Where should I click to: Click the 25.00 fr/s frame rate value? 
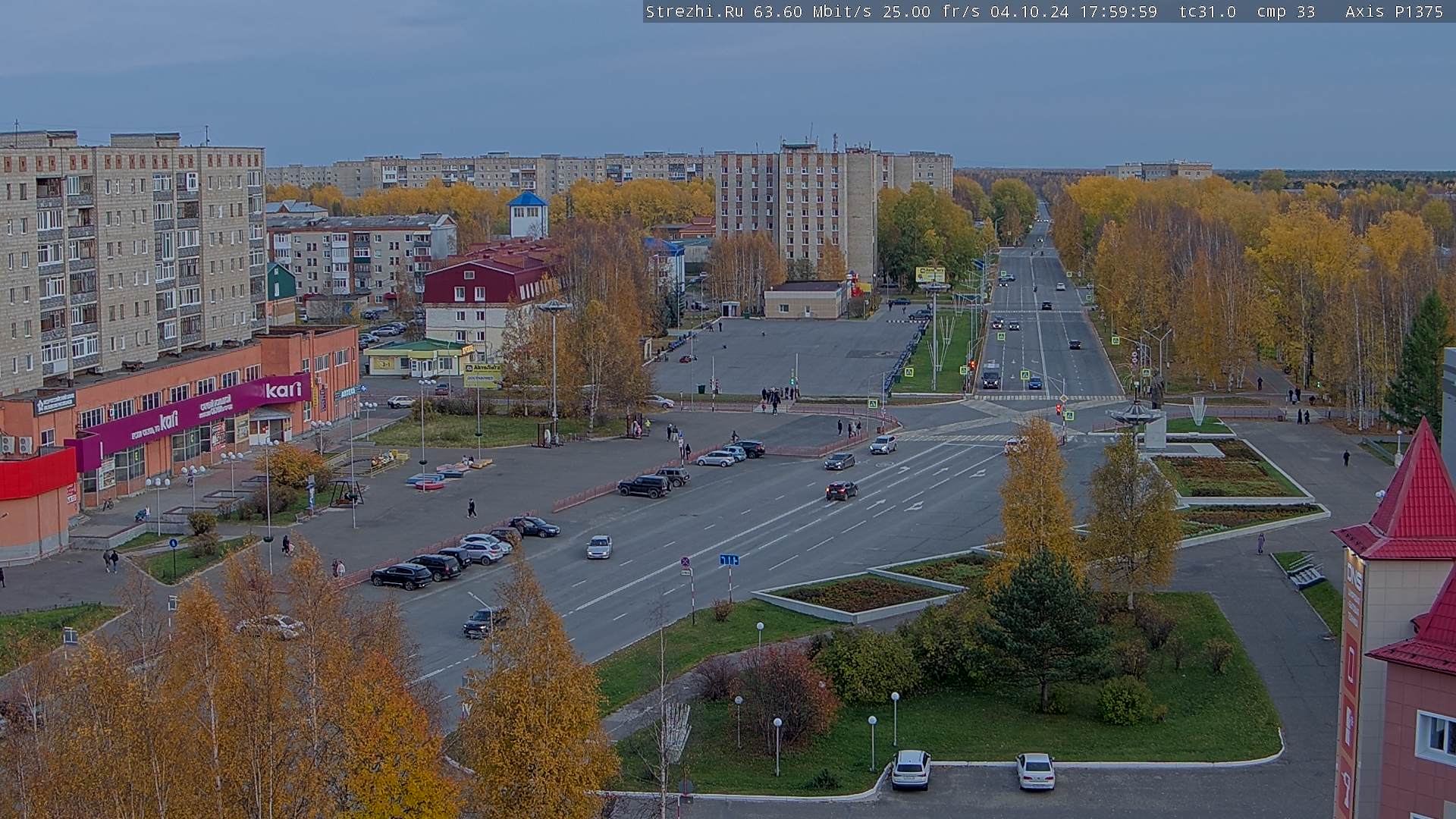(931, 11)
